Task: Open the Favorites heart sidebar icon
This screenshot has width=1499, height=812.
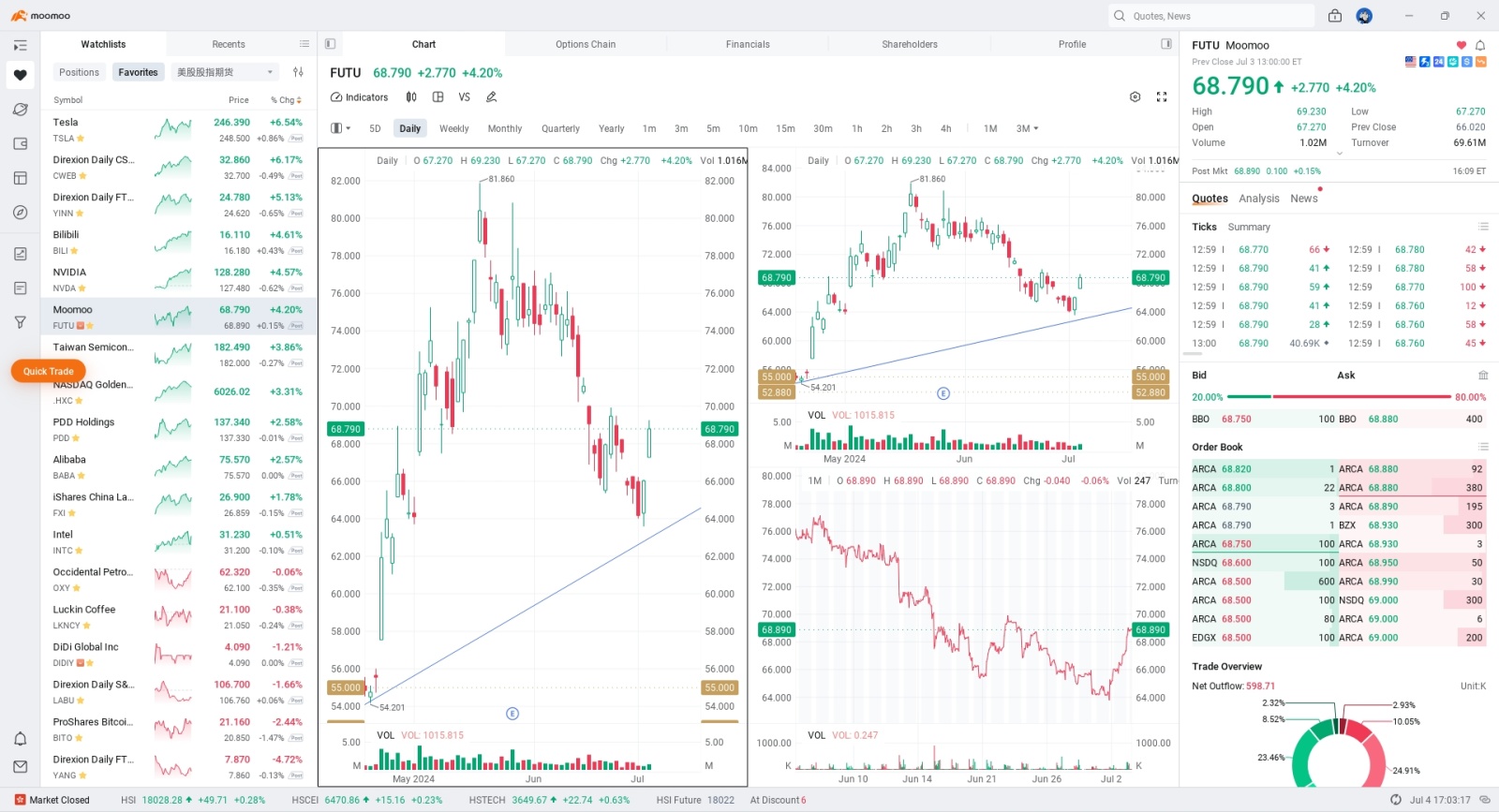Action: point(20,75)
